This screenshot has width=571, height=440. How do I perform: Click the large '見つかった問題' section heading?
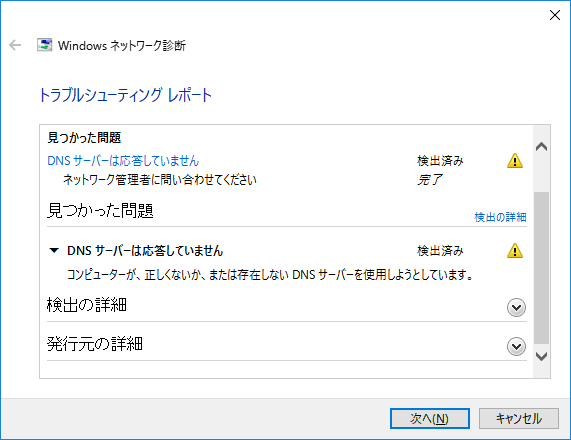(100, 211)
